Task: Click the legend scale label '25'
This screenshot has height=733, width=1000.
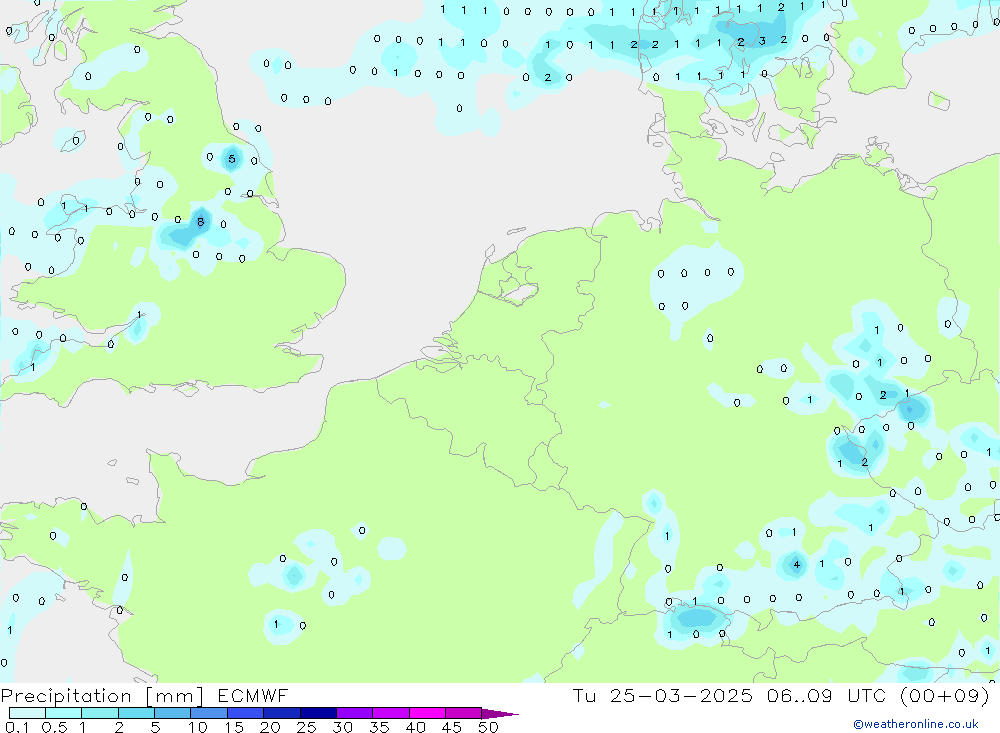Action: [306, 727]
